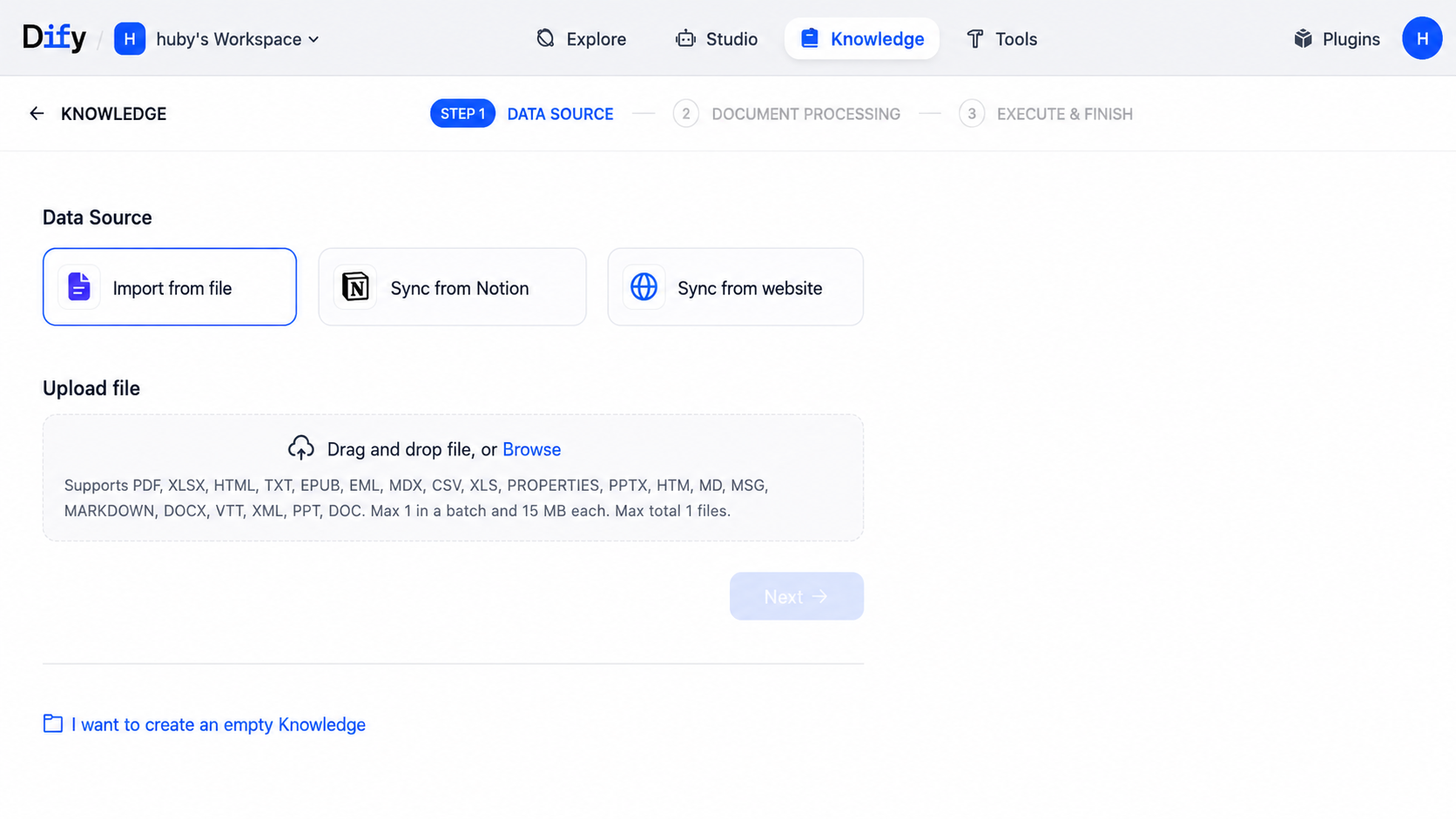The width and height of the screenshot is (1456, 819).
Task: Click the Dify logo
Action: [x=54, y=37]
